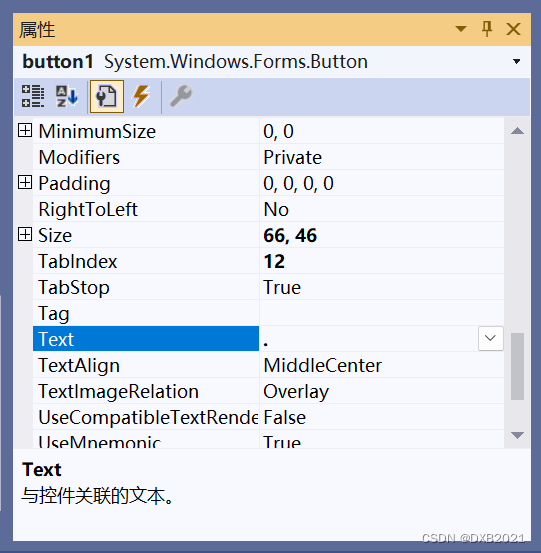Click the scrollbar down arrow

[517, 435]
